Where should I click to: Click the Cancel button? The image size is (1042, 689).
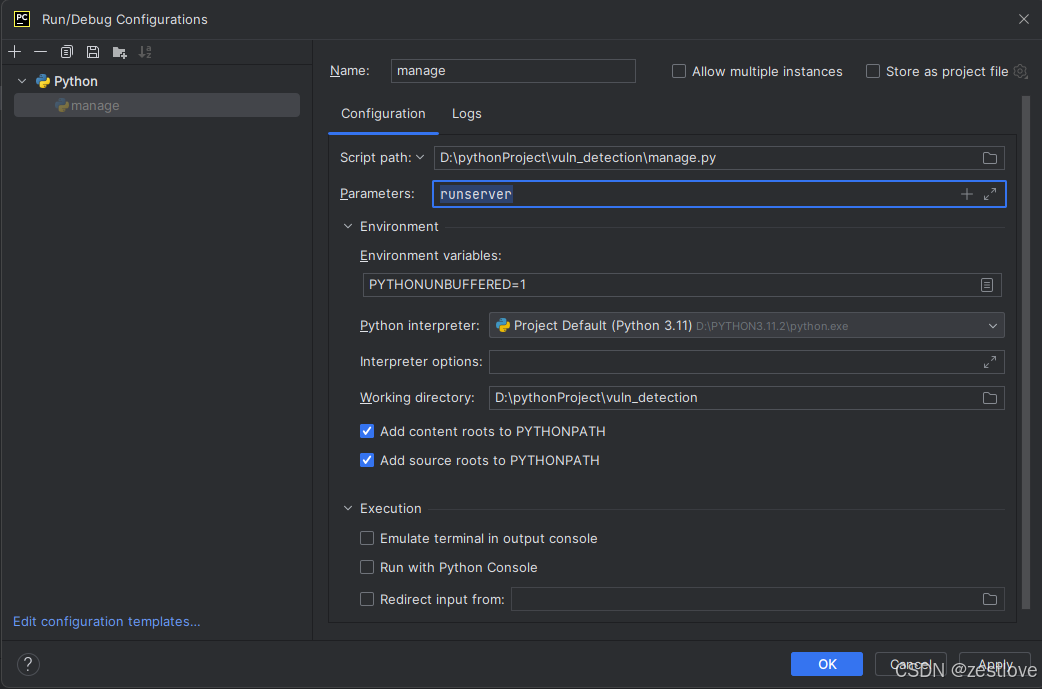(910, 664)
